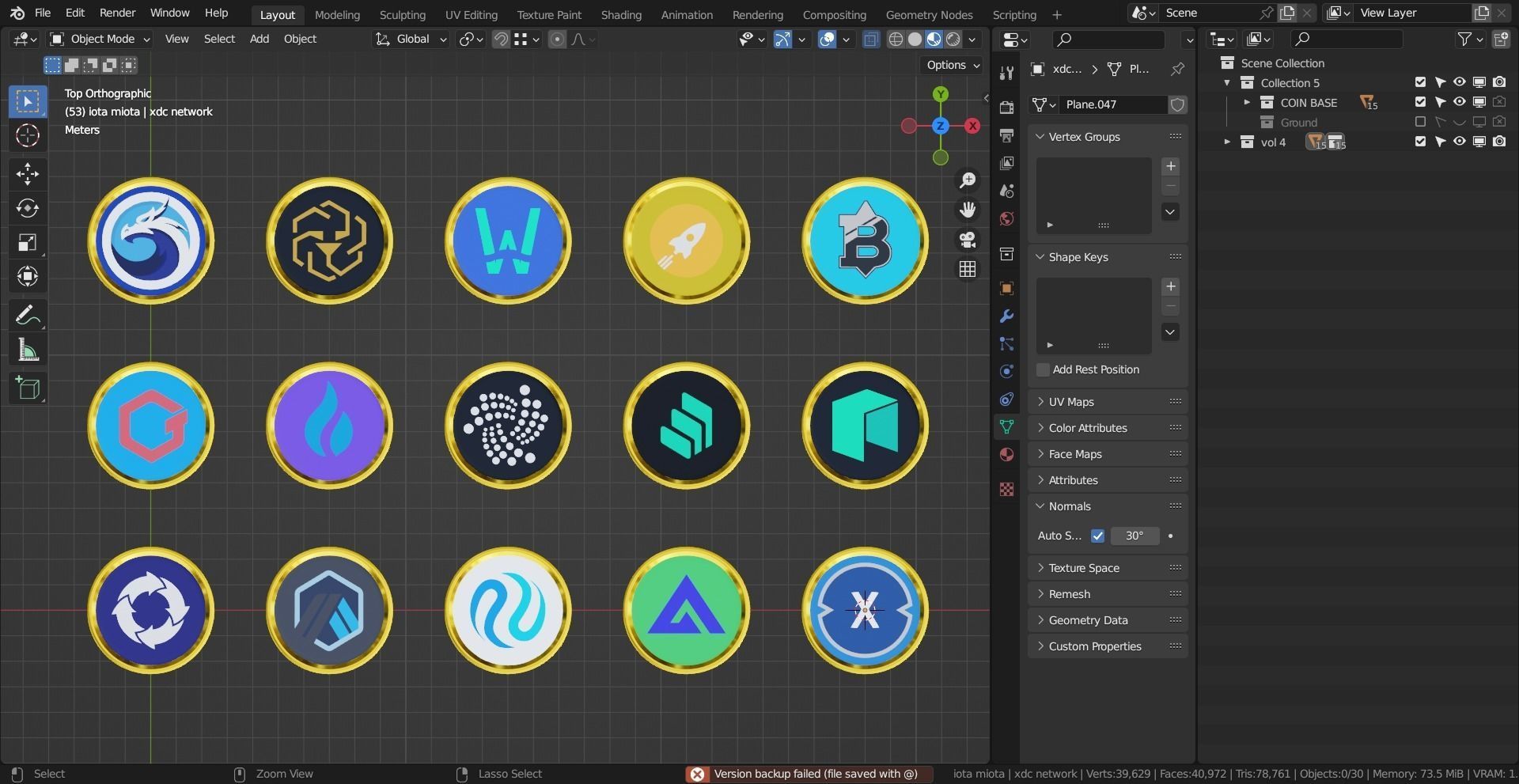Image resolution: width=1519 pixels, height=784 pixels.
Task: Toggle X-ray mode
Action: (x=870, y=39)
